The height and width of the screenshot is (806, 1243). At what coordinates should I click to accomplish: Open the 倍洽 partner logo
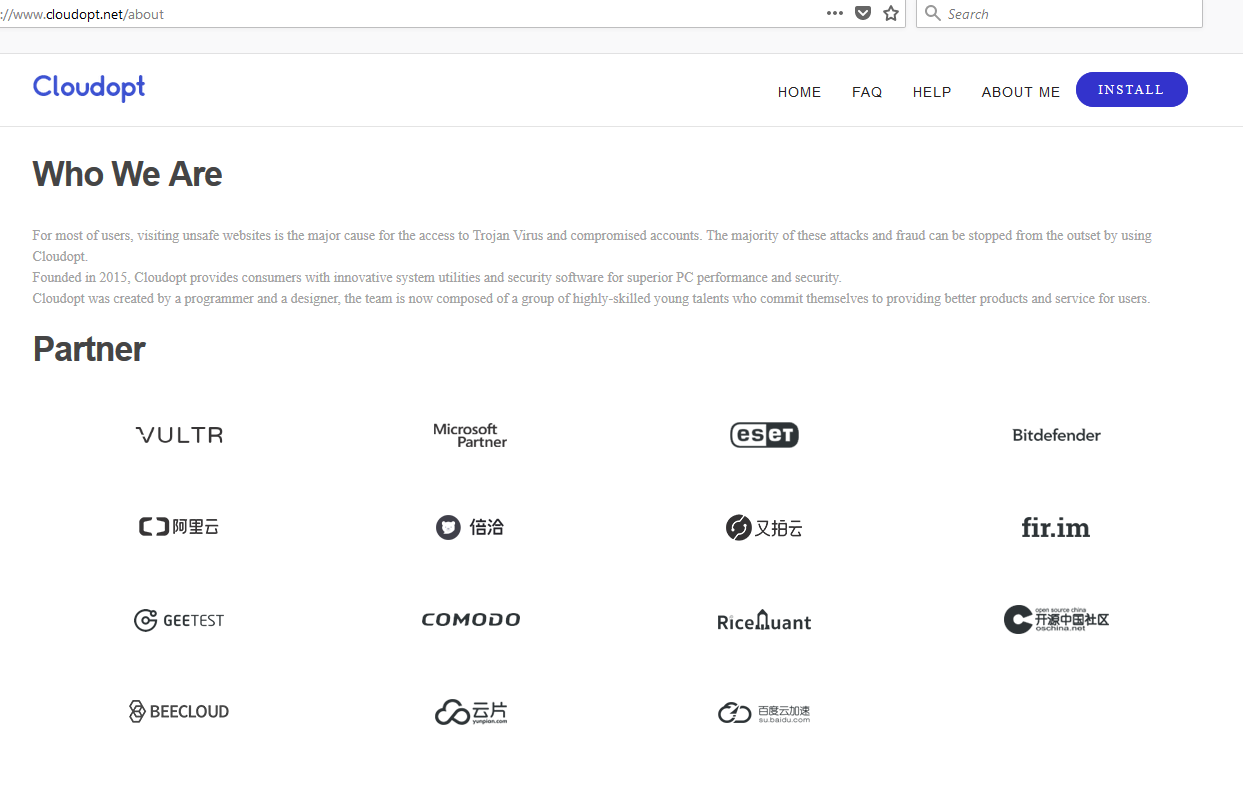click(470, 527)
